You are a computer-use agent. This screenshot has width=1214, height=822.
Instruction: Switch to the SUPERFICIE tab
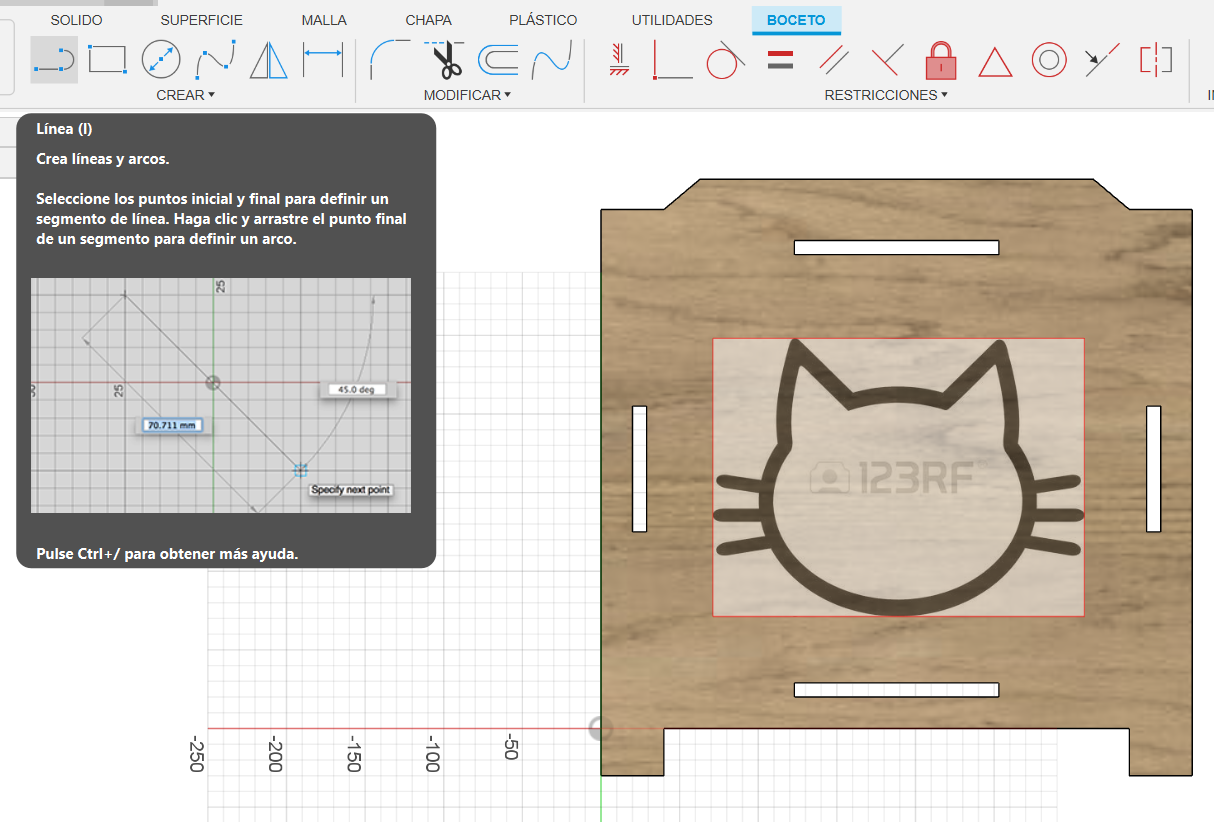pos(201,20)
